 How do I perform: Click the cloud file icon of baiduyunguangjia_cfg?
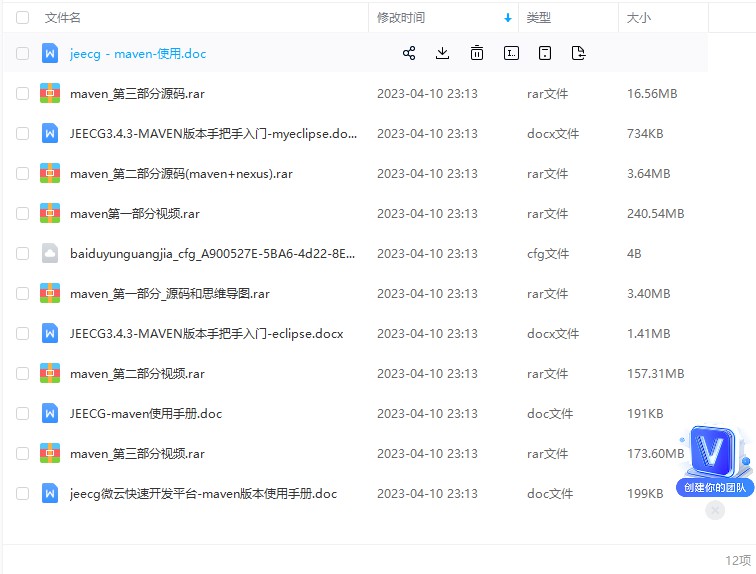point(50,254)
